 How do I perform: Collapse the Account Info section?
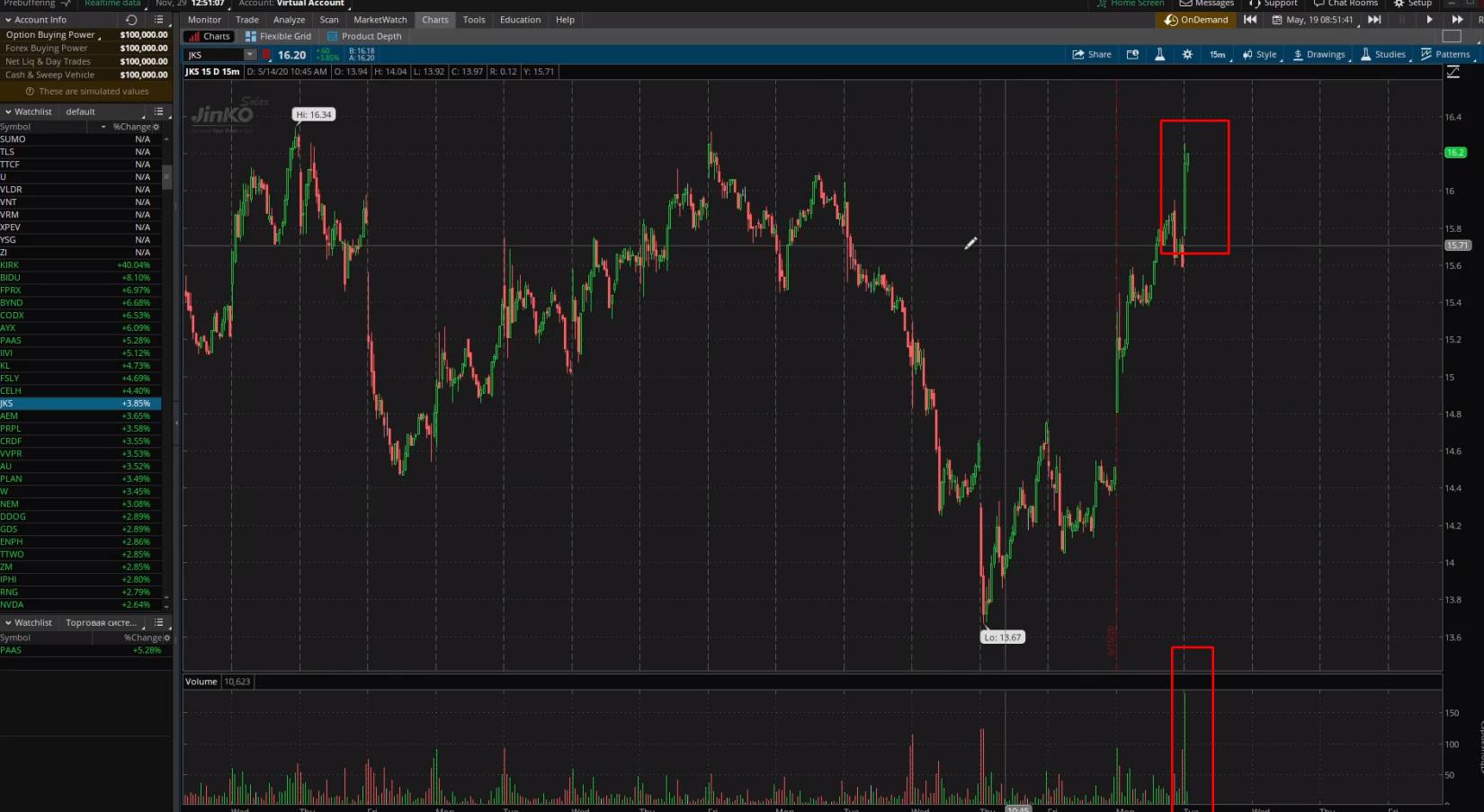pos(8,20)
